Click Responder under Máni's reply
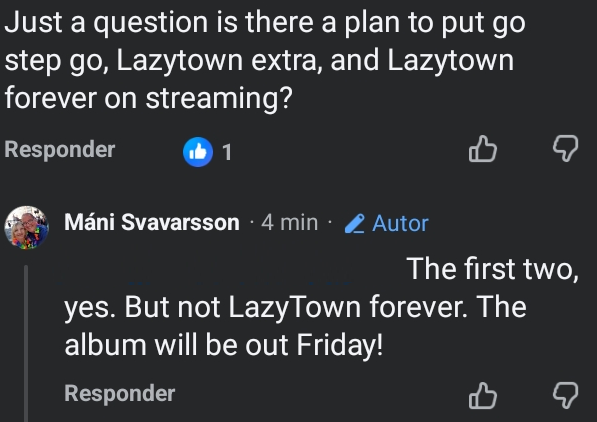The height and width of the screenshot is (422, 597). click(x=120, y=393)
